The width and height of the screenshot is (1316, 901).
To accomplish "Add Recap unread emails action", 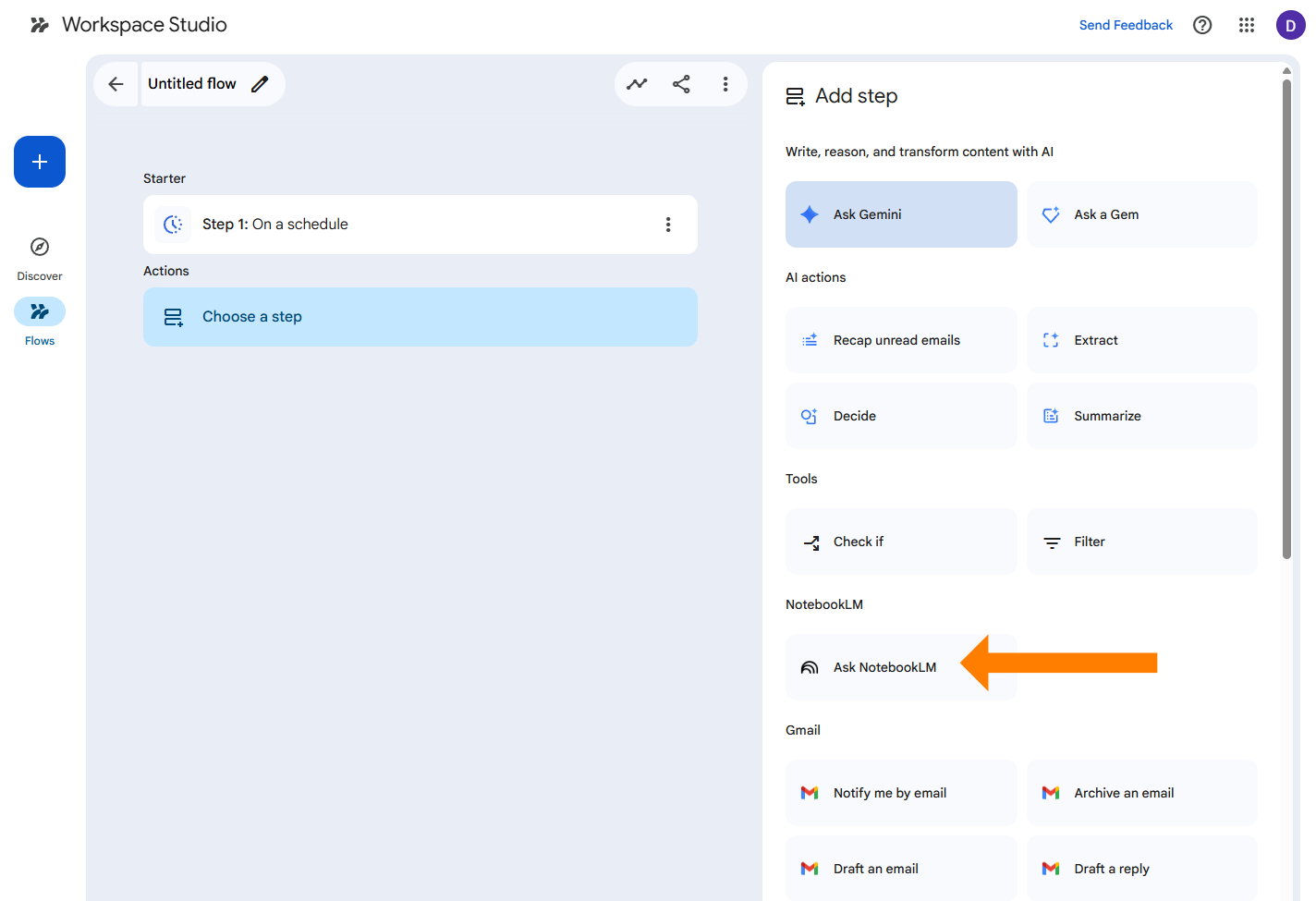I will point(901,340).
